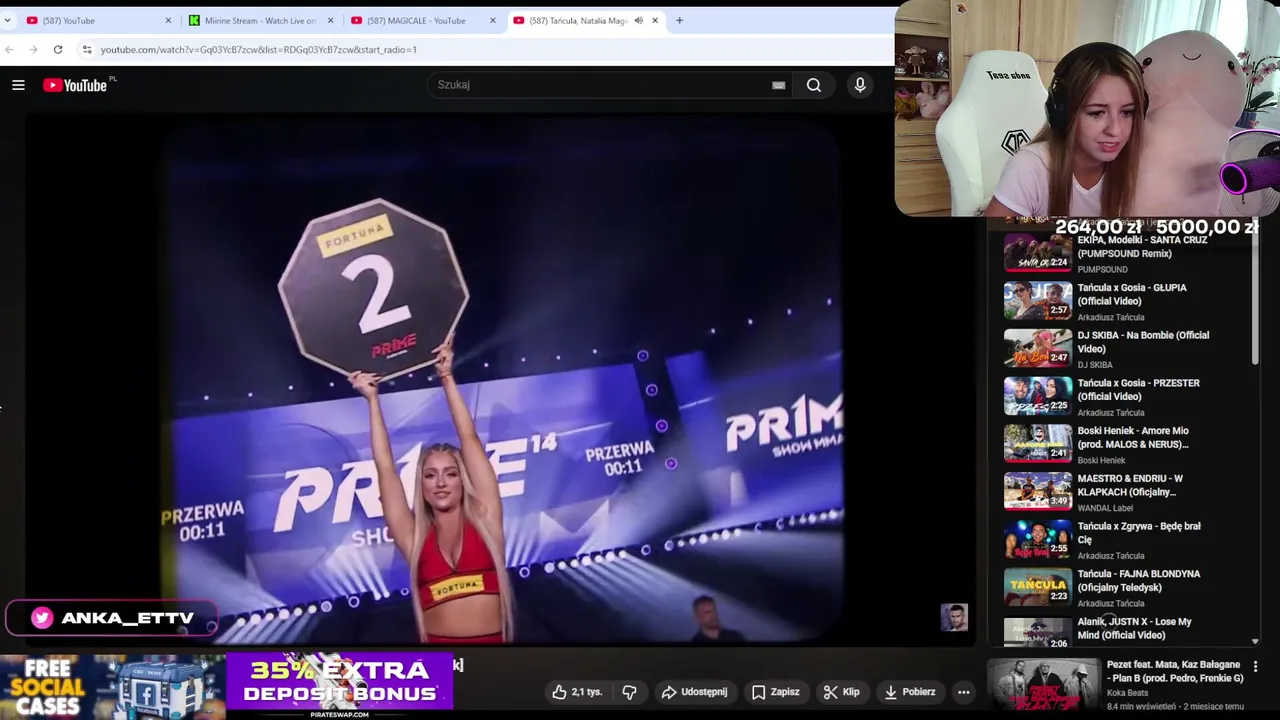Click the GŁUPIA video thumbnail
The height and width of the screenshot is (720, 1280).
click(x=1038, y=301)
